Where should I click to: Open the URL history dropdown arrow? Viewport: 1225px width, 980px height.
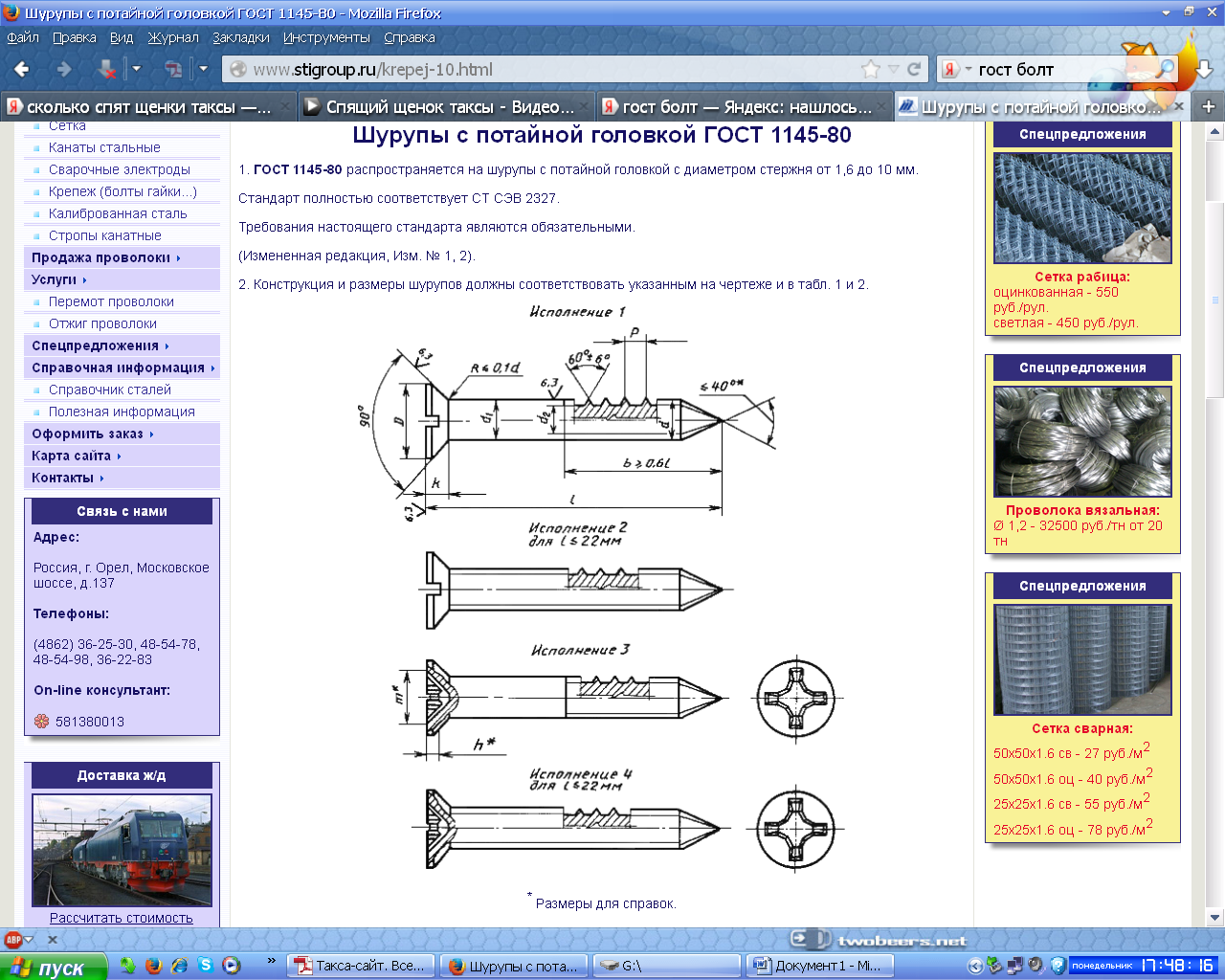pos(894,69)
